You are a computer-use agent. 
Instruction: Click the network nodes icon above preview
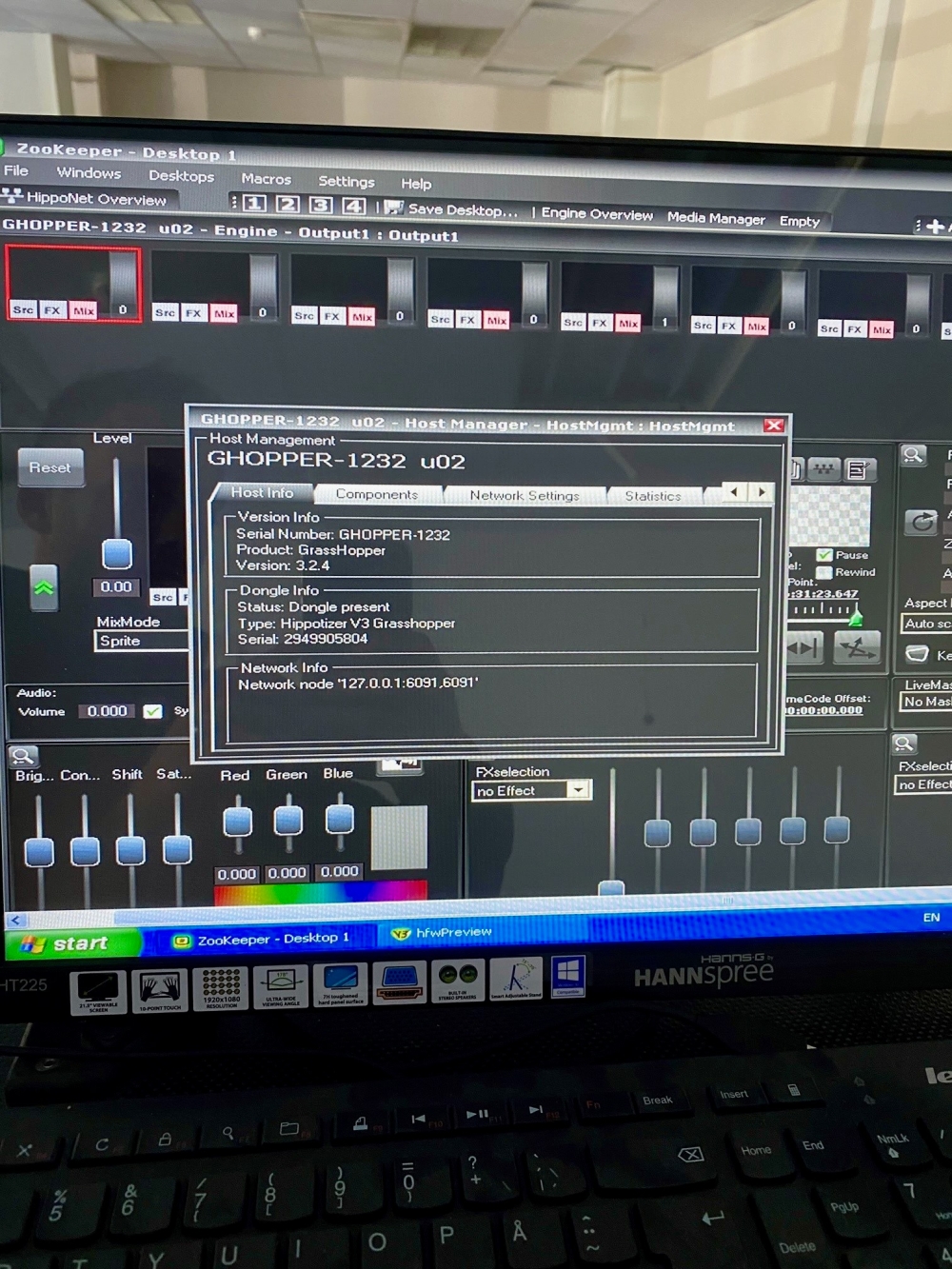(823, 468)
